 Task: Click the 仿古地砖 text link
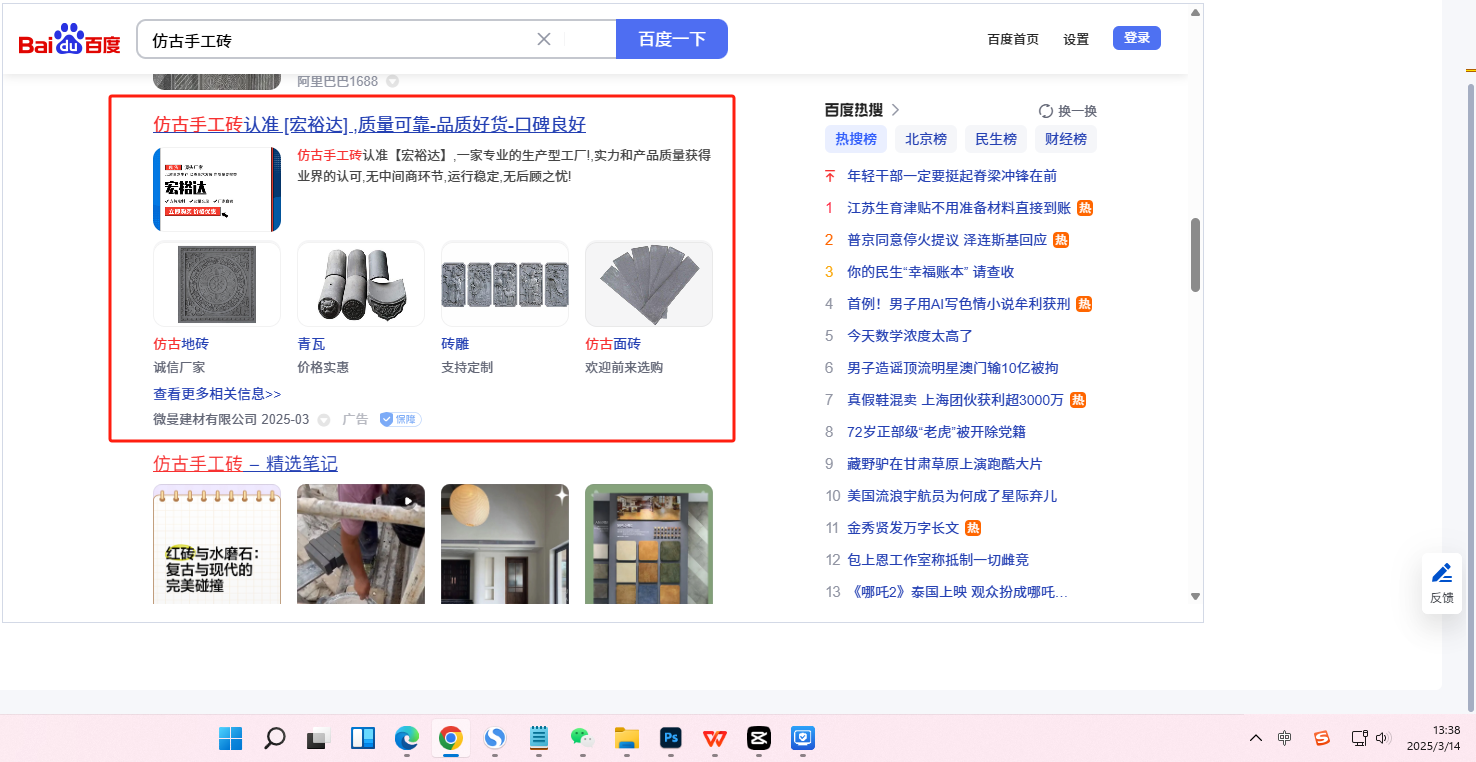181,344
